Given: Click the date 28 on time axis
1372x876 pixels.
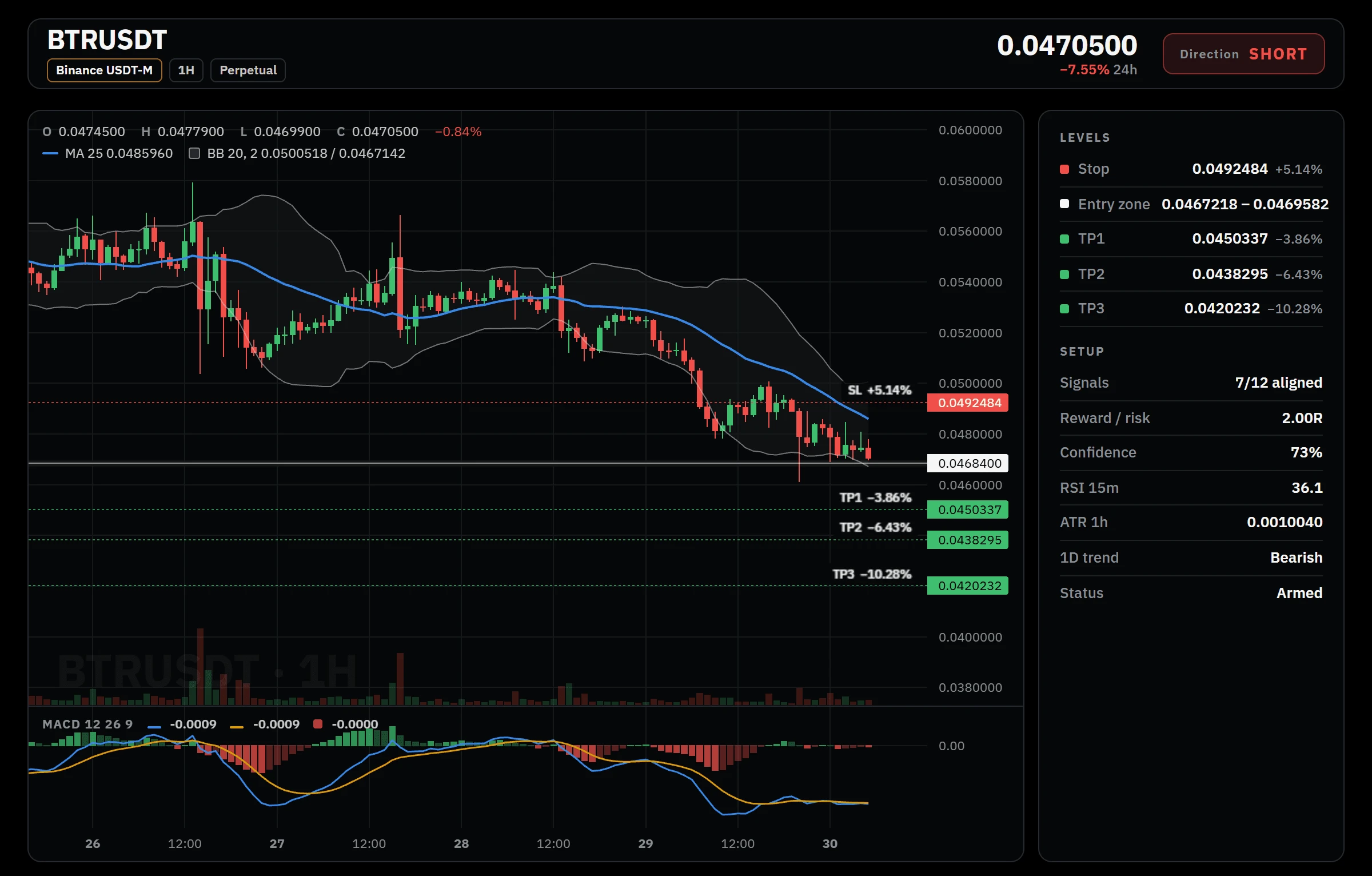Looking at the screenshot, I should click(461, 843).
